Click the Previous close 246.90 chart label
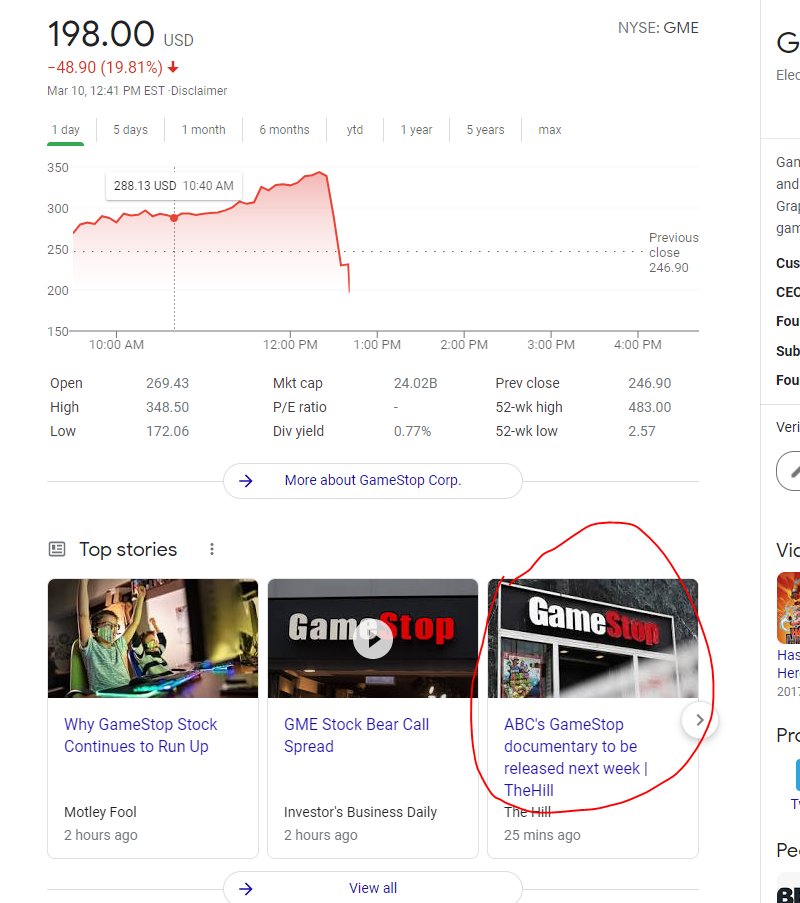This screenshot has width=800, height=903. pos(673,252)
